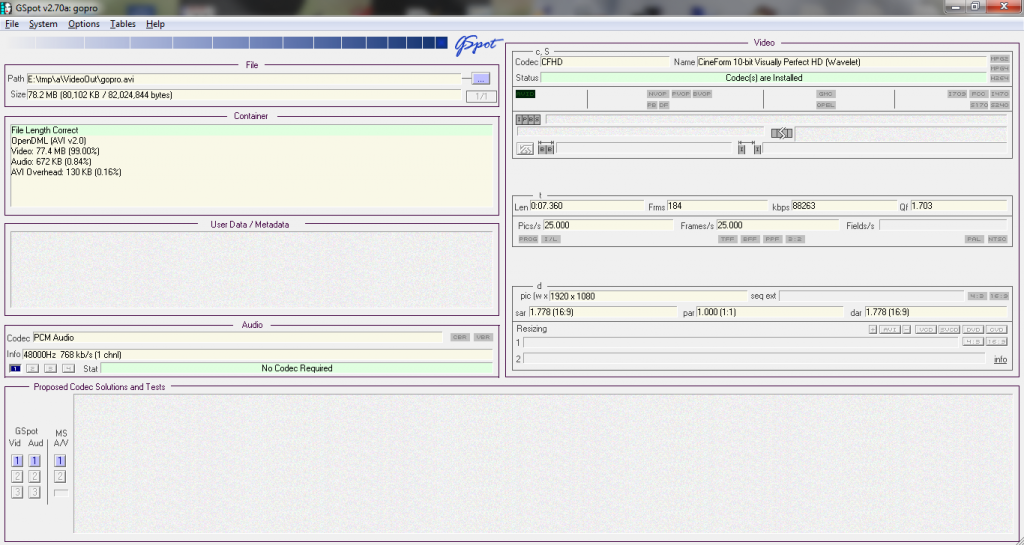Viewport: 1024px width, 545px height.
Task: Expand the System menu
Action: pyautogui.click(x=43, y=24)
